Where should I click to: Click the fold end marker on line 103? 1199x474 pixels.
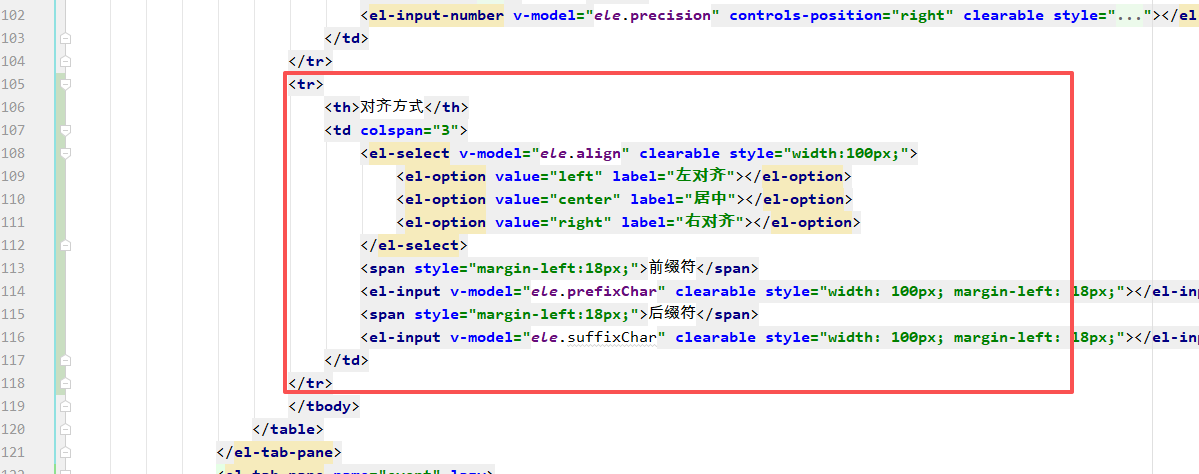click(x=66, y=38)
